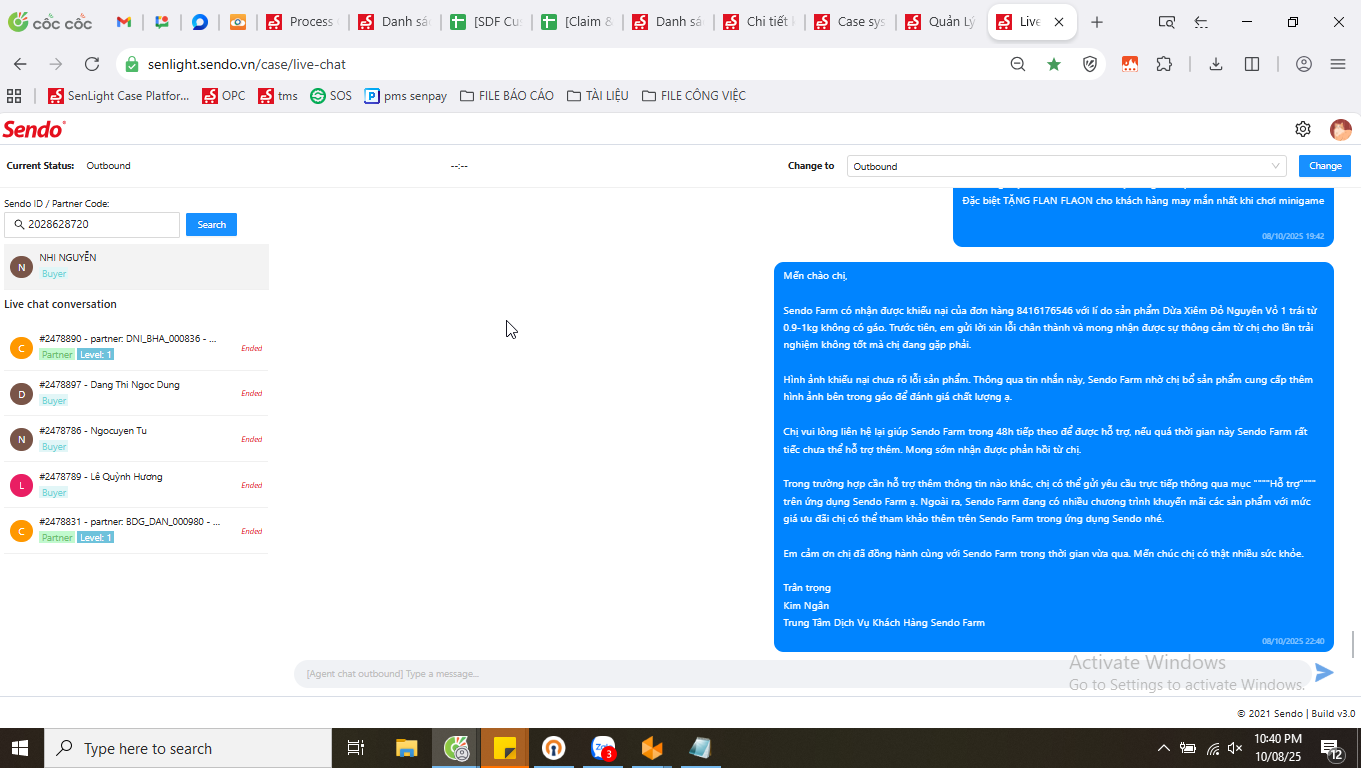Send the message with paper plane icon
This screenshot has height=768, width=1361.
1324,673
